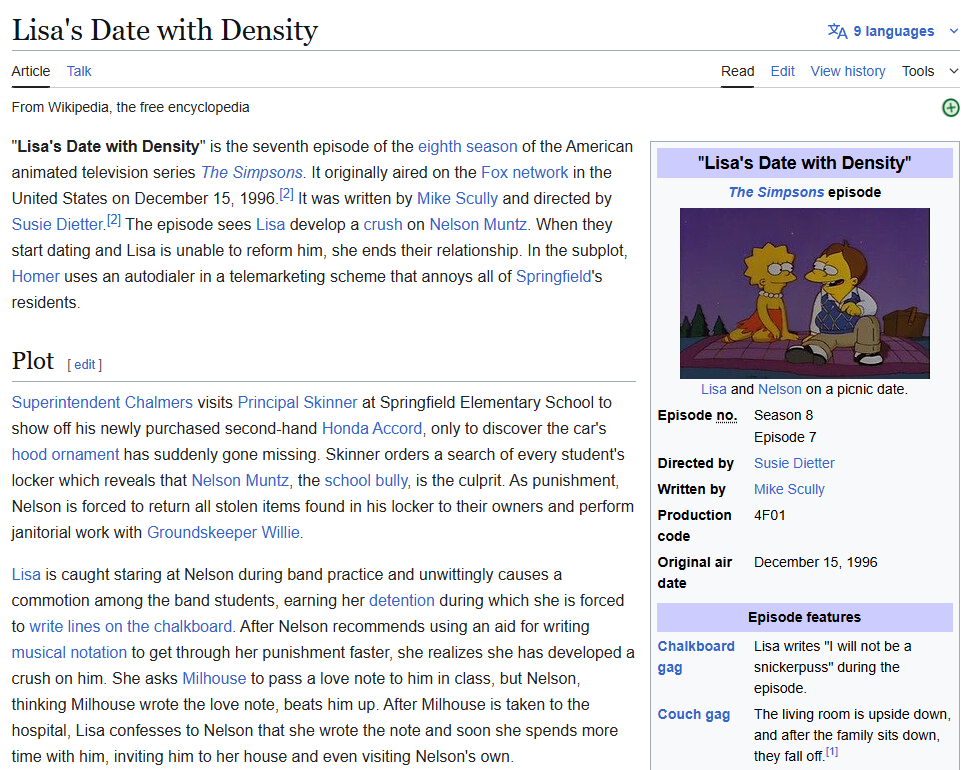Click the Couch gag link
This screenshot has height=770, width=966.
(693, 714)
